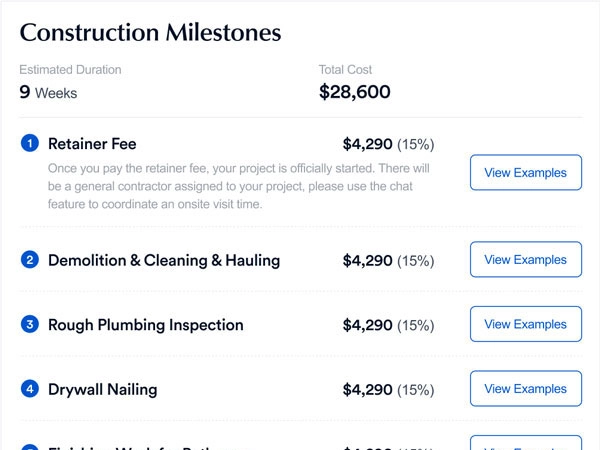Click the Rough Plumbing Inspection $4,290 amount
Viewport: 600px width, 450px height.
[367, 324]
